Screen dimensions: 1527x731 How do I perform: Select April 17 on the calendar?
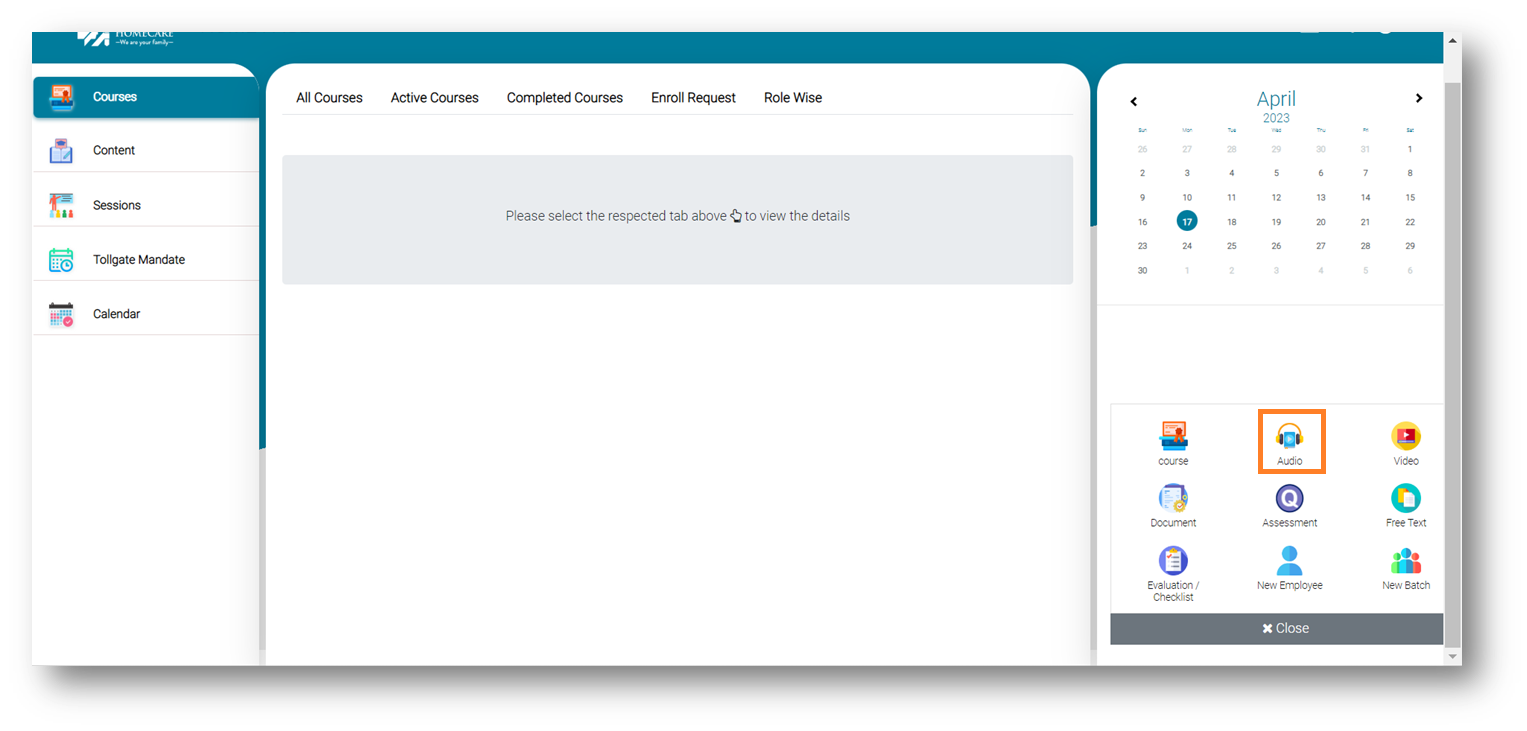[1187, 222]
